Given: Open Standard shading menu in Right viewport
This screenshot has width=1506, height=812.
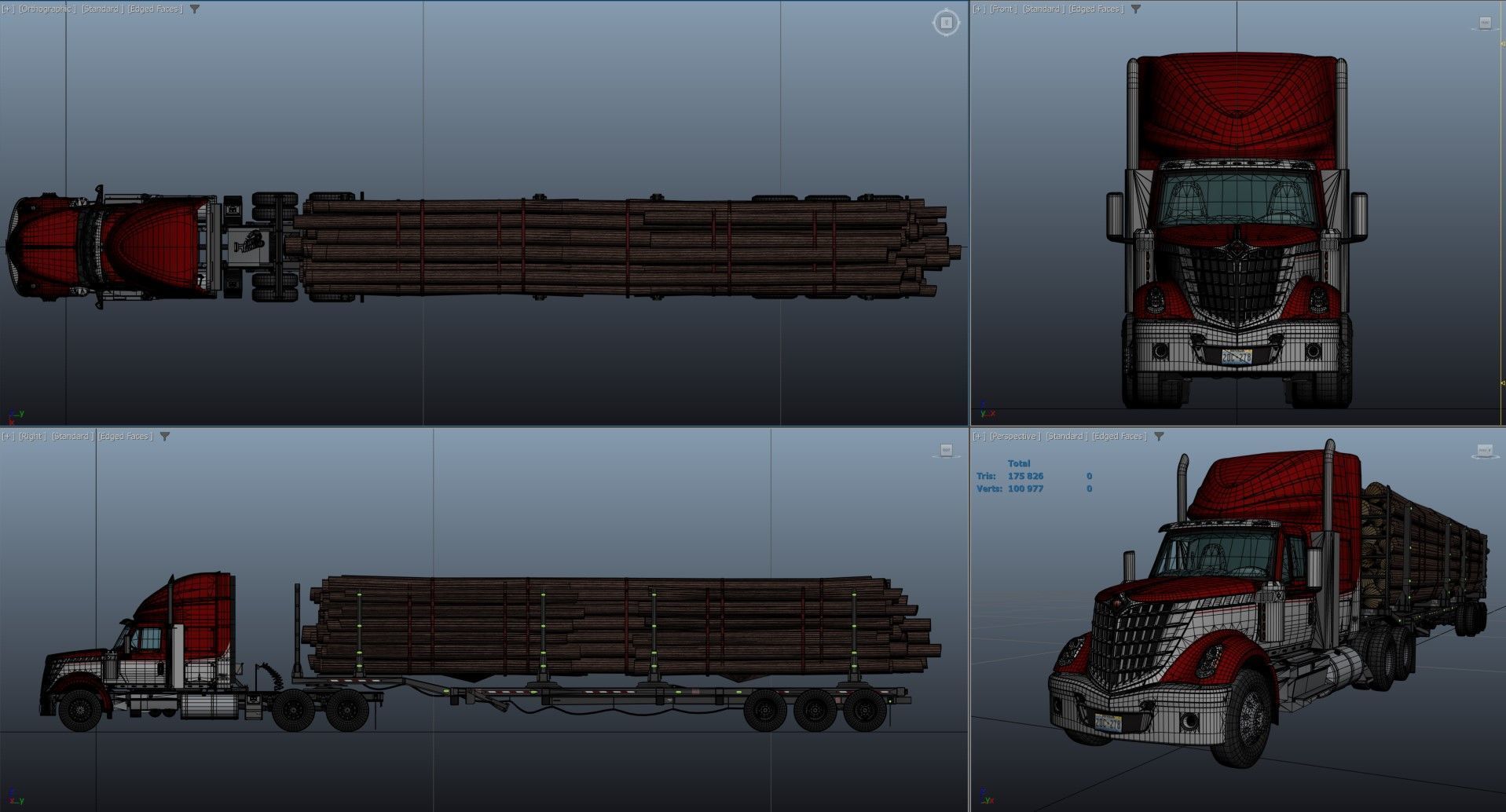Looking at the screenshot, I should coord(73,437).
